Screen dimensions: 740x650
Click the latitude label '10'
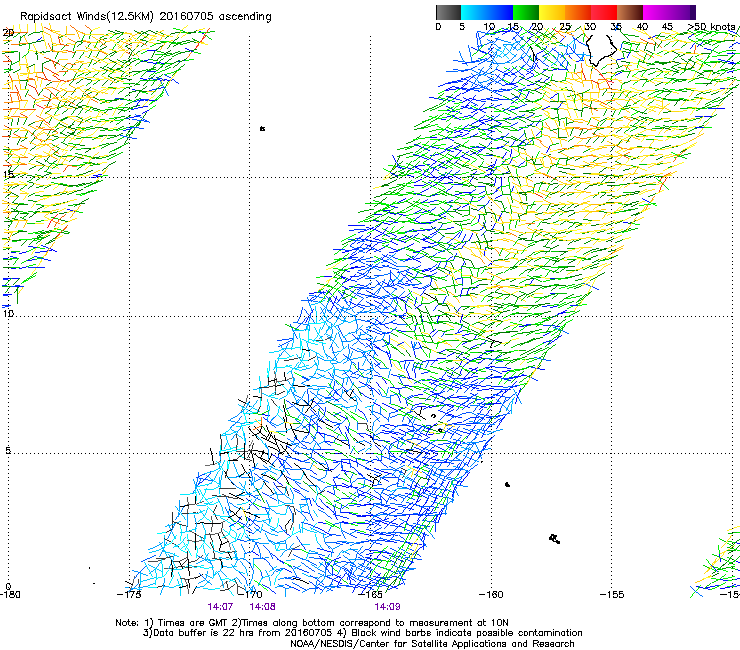pyautogui.click(x=8, y=313)
